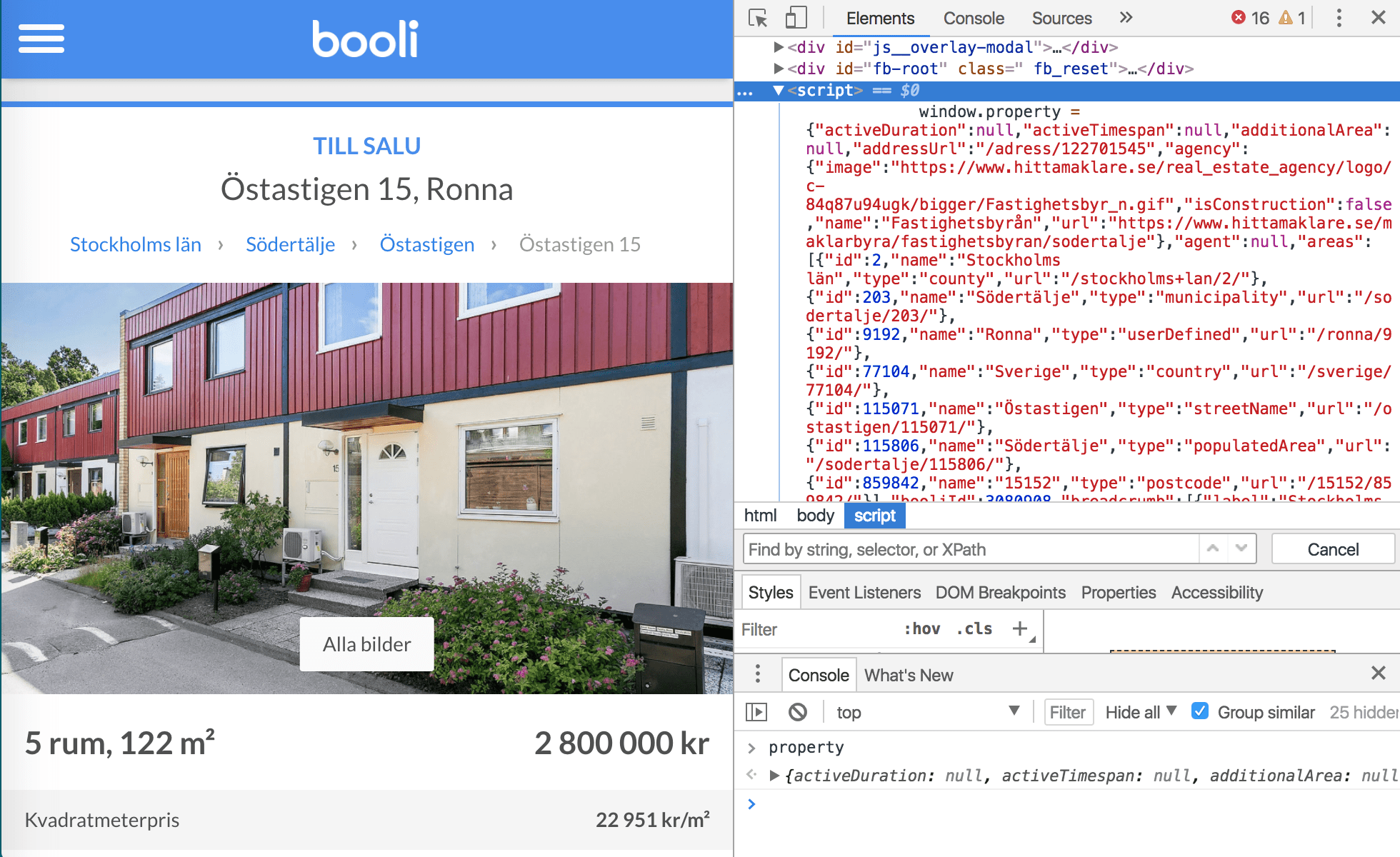This screenshot has height=857, width=1400.
Task: Click inside the Find by string field
Action: [x=929, y=548]
